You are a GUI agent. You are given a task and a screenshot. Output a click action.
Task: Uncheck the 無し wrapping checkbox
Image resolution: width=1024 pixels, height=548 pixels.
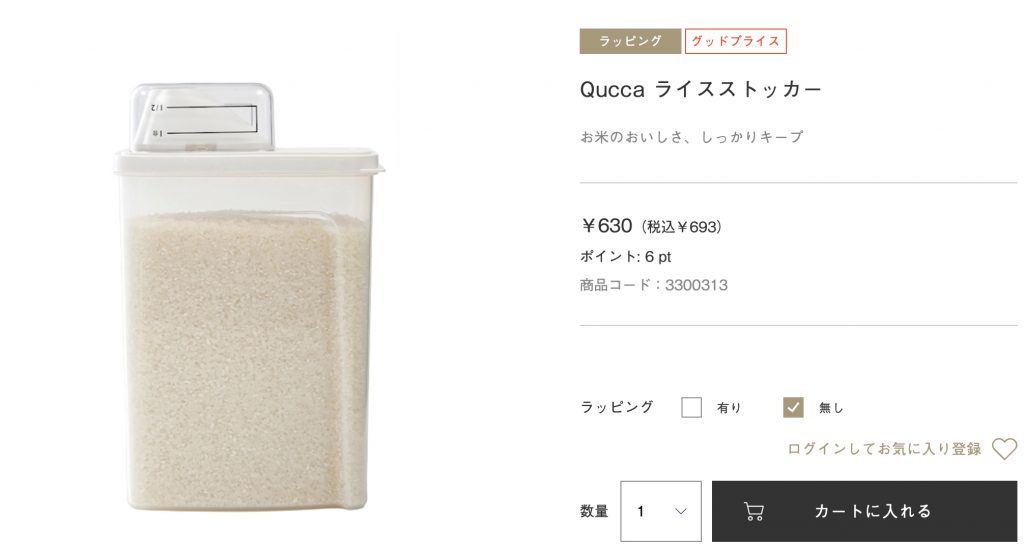(793, 408)
